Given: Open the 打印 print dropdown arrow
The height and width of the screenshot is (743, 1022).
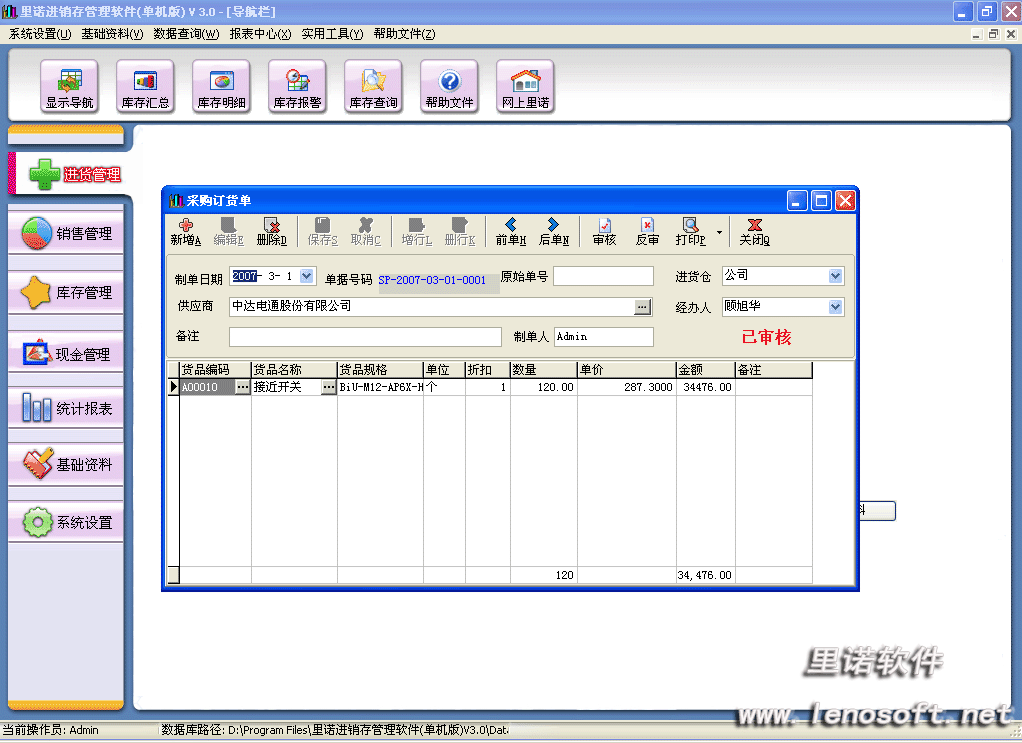Looking at the screenshot, I should 719,231.
